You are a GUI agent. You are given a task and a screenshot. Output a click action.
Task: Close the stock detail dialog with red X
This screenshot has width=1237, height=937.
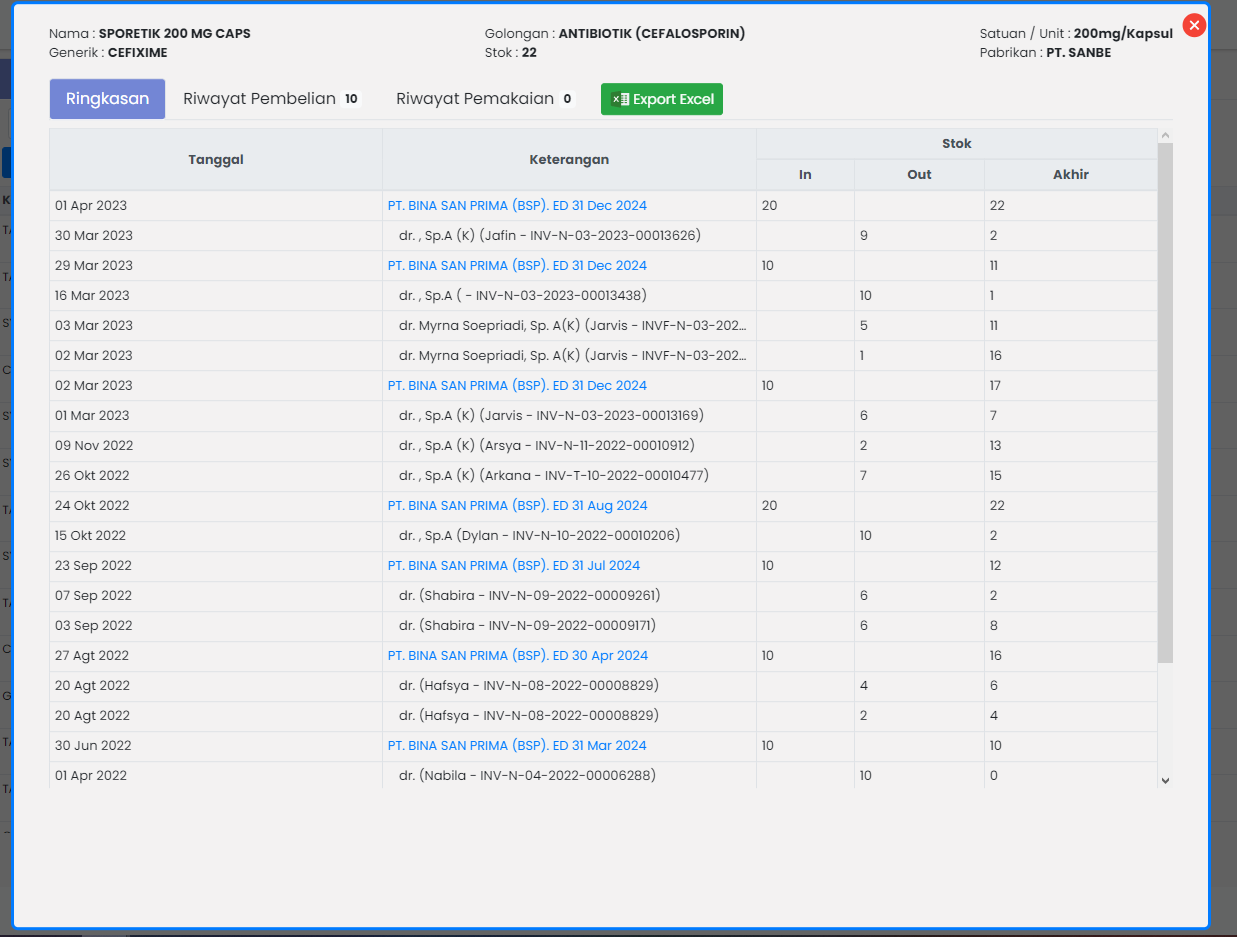point(1194,26)
